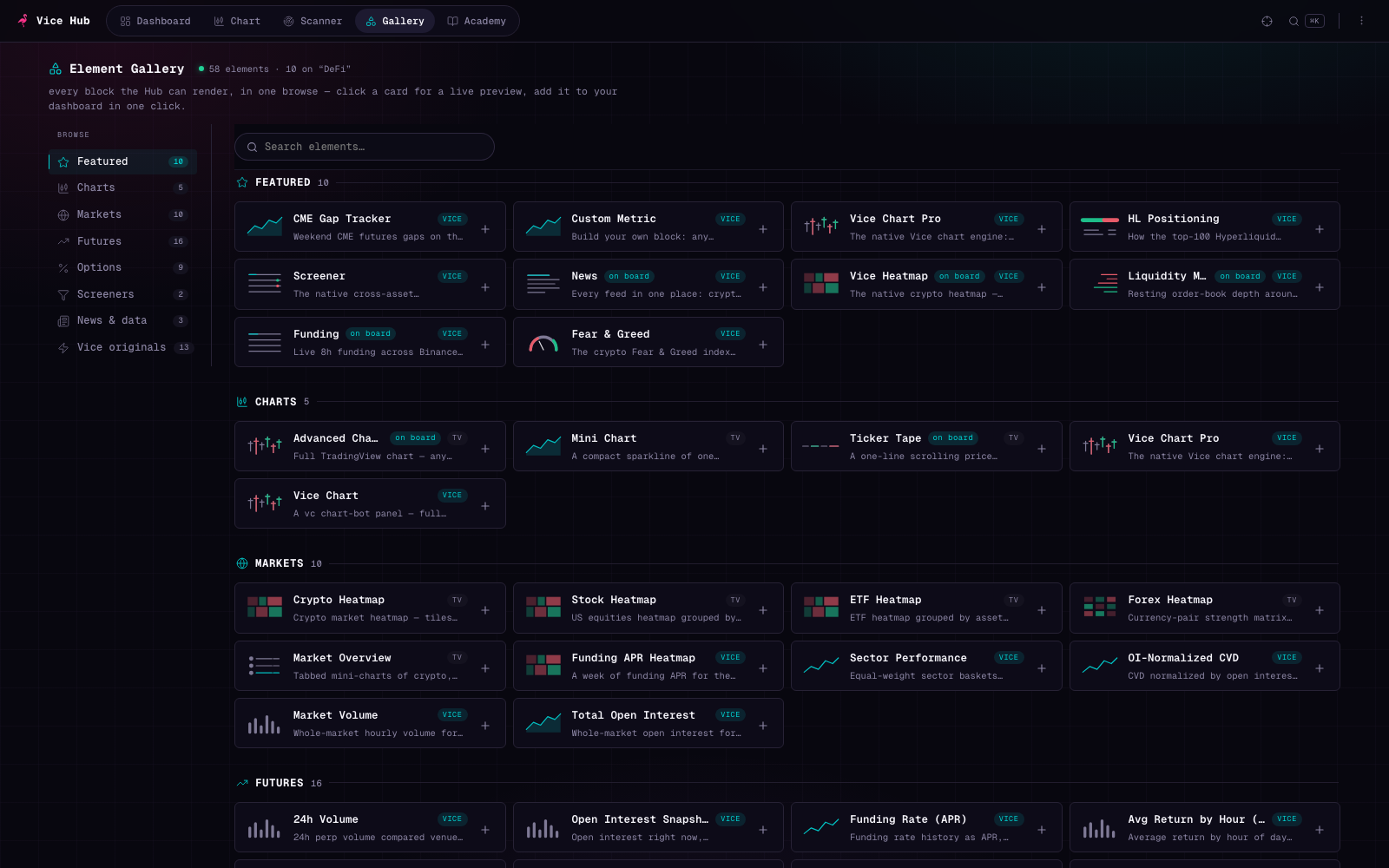The height and width of the screenshot is (868, 1389).
Task: Go to the Academy tab
Action: click(477, 21)
